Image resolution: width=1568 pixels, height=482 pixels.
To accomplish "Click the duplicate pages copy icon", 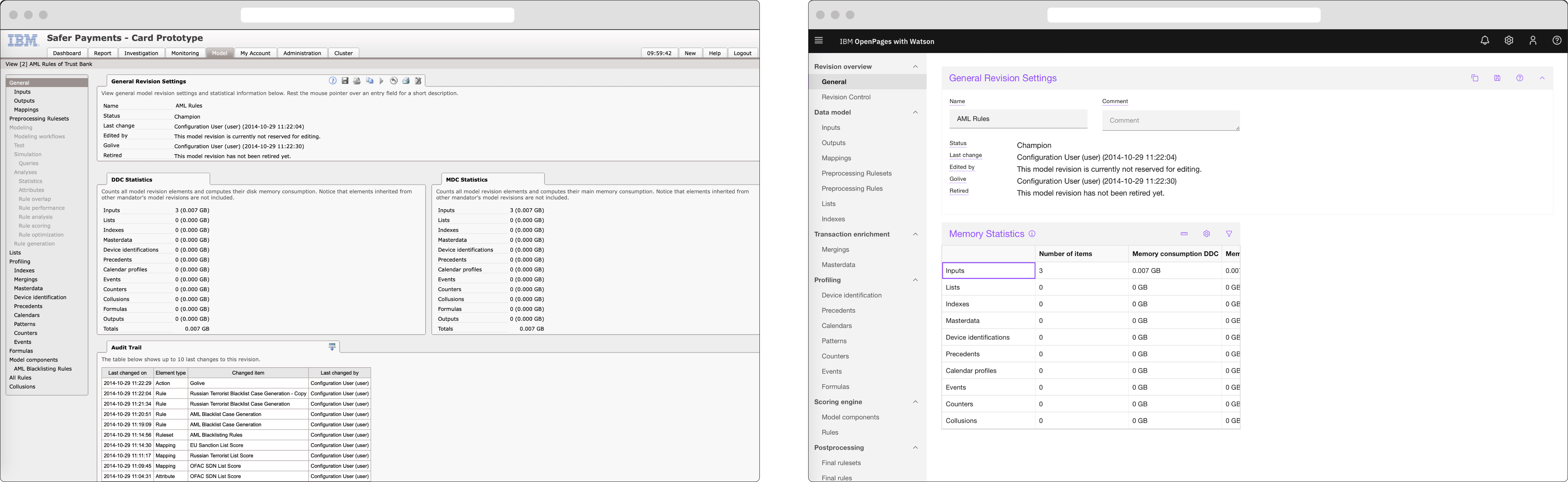I will point(370,80).
